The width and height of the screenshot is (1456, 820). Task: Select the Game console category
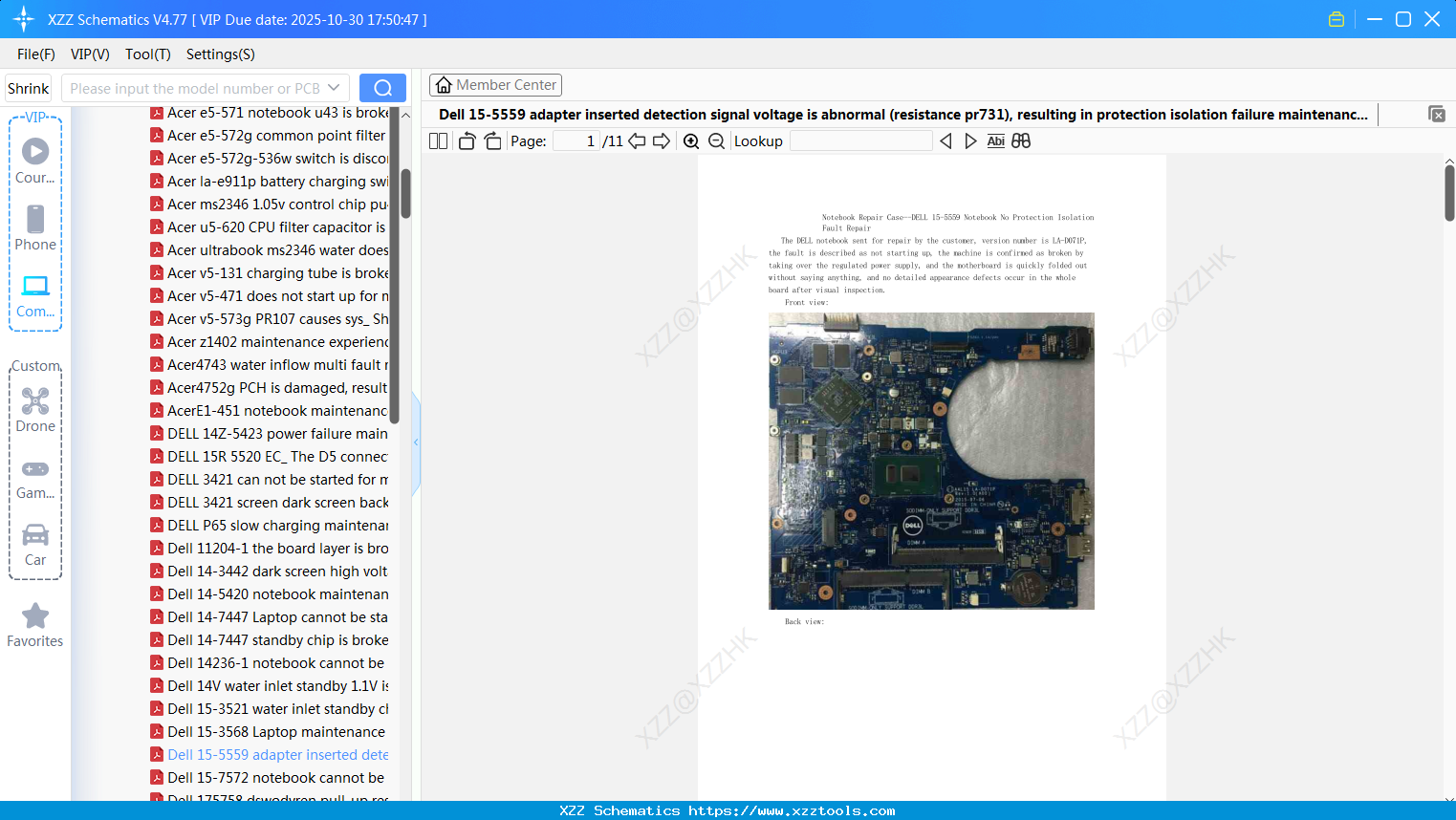click(35, 478)
